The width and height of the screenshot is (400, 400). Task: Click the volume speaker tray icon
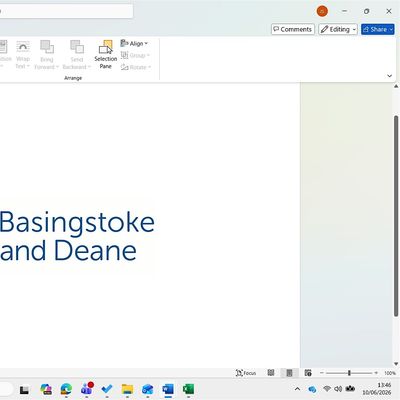tap(338, 389)
